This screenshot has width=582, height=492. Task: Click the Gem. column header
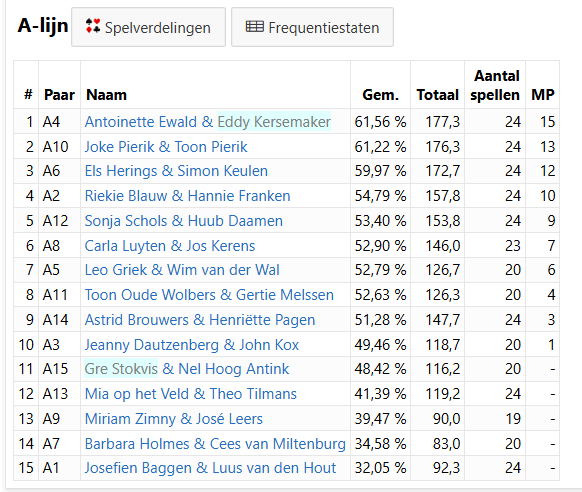pyautogui.click(x=380, y=95)
